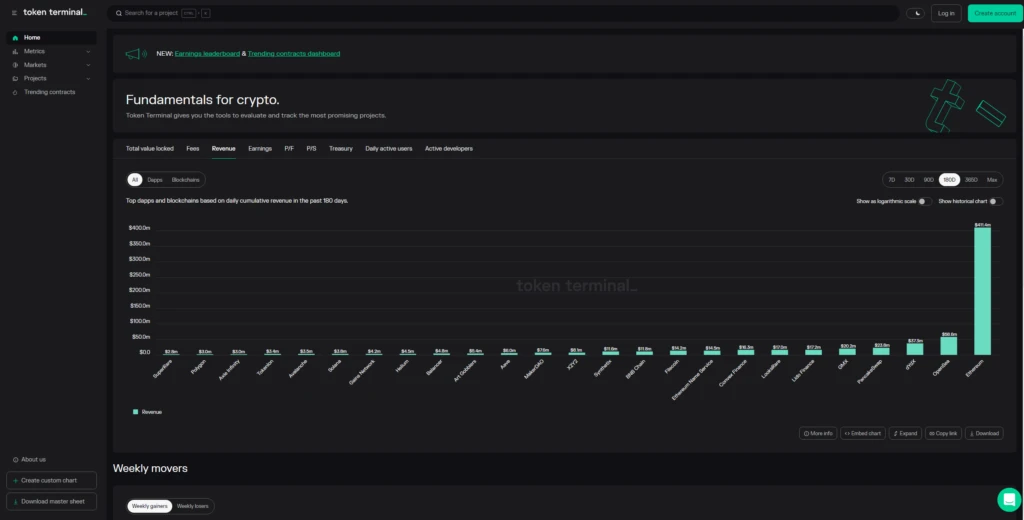Show Weekly gainers

point(150,506)
